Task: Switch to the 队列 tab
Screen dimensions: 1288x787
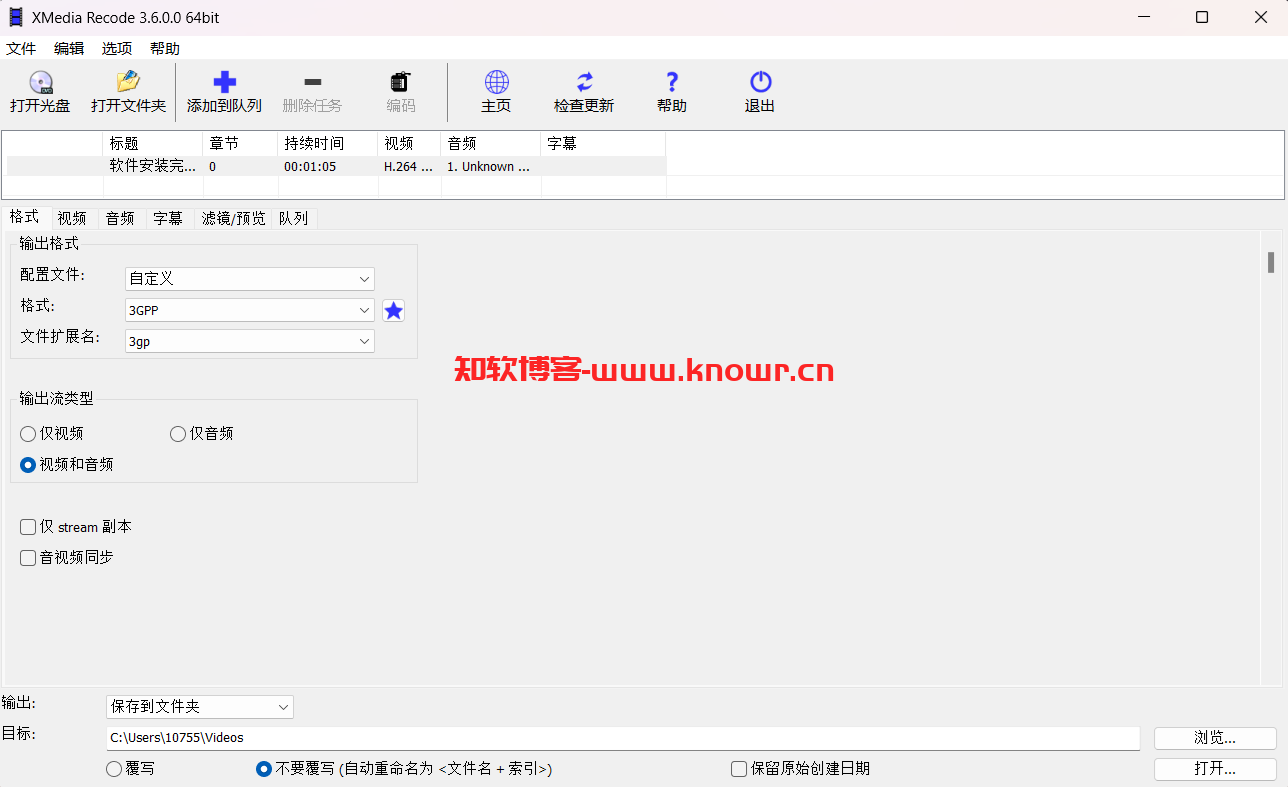Action: [293, 218]
